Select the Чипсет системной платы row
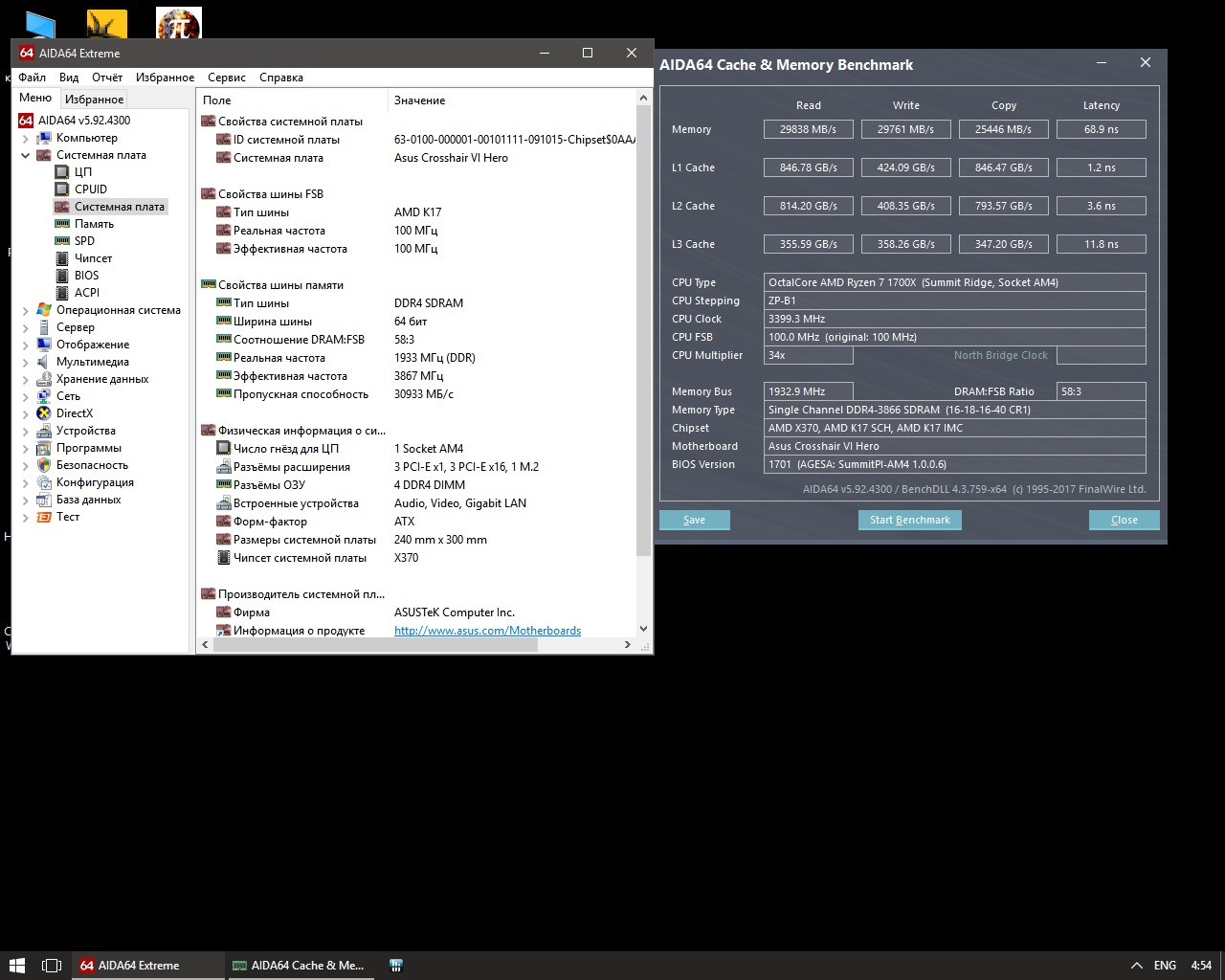Screen dimensions: 1225x980 click(x=416, y=558)
